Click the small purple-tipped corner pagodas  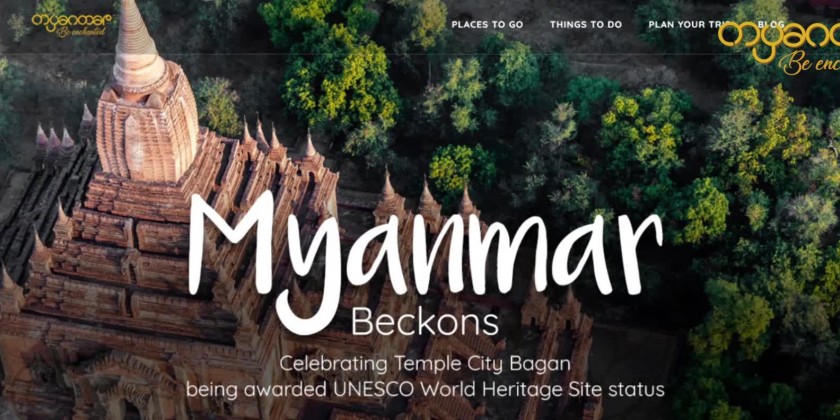pos(54,139)
